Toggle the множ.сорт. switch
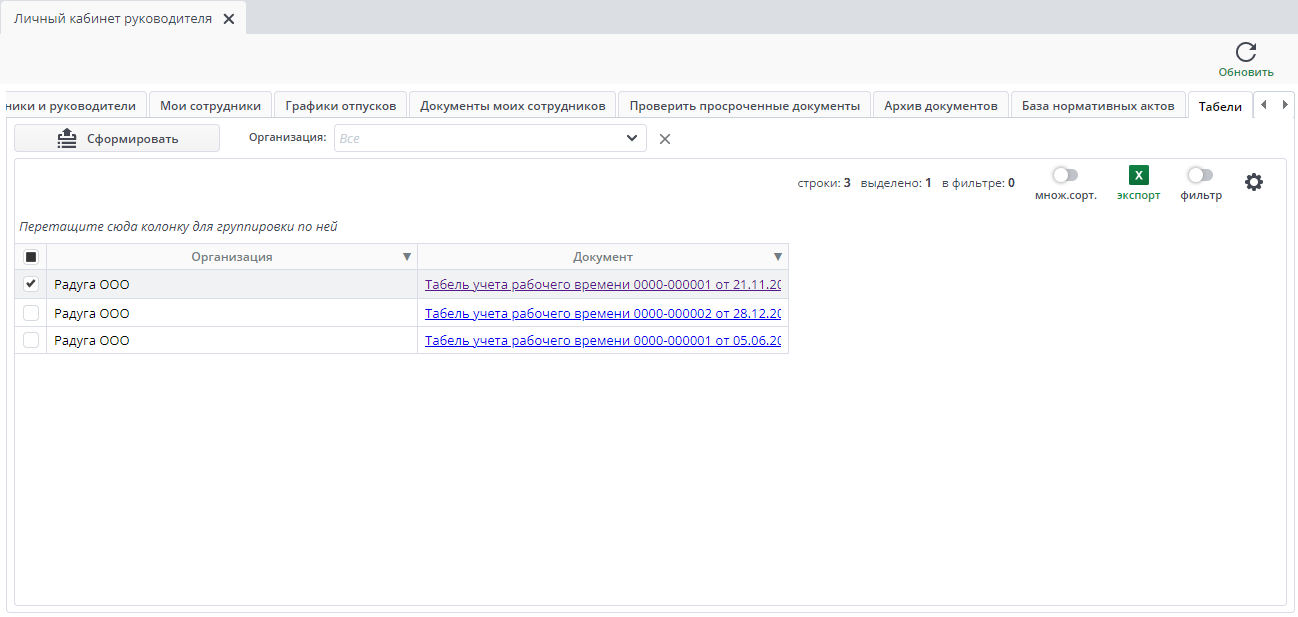Screen dimensions: 1298x617 [1065, 175]
